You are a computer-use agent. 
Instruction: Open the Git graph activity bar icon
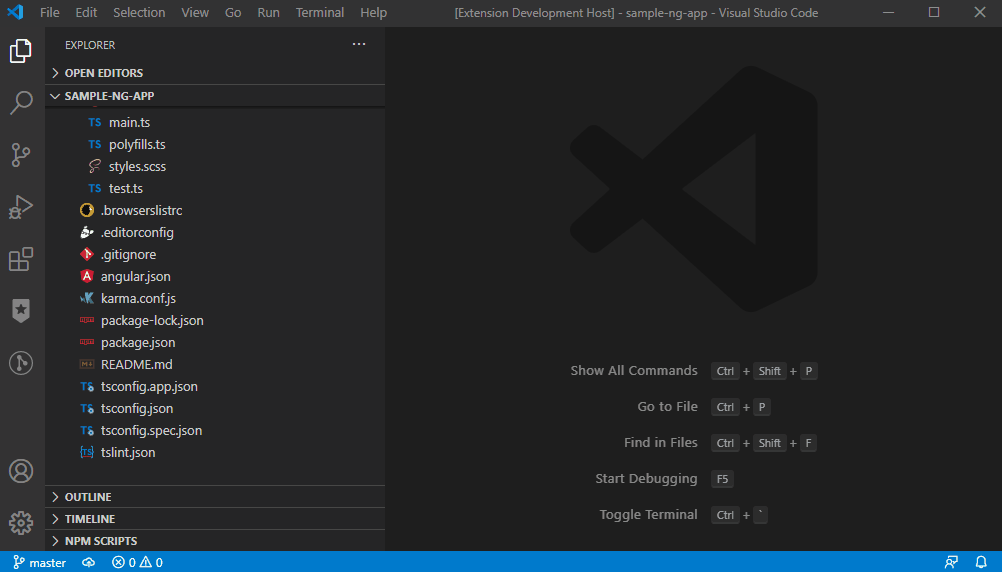(20, 363)
